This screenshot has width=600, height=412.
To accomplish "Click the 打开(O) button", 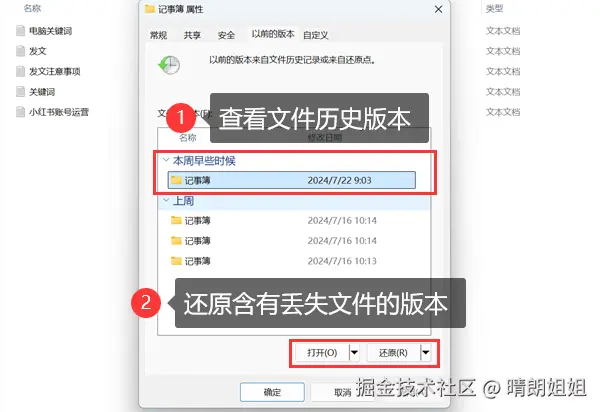I will click(322, 352).
